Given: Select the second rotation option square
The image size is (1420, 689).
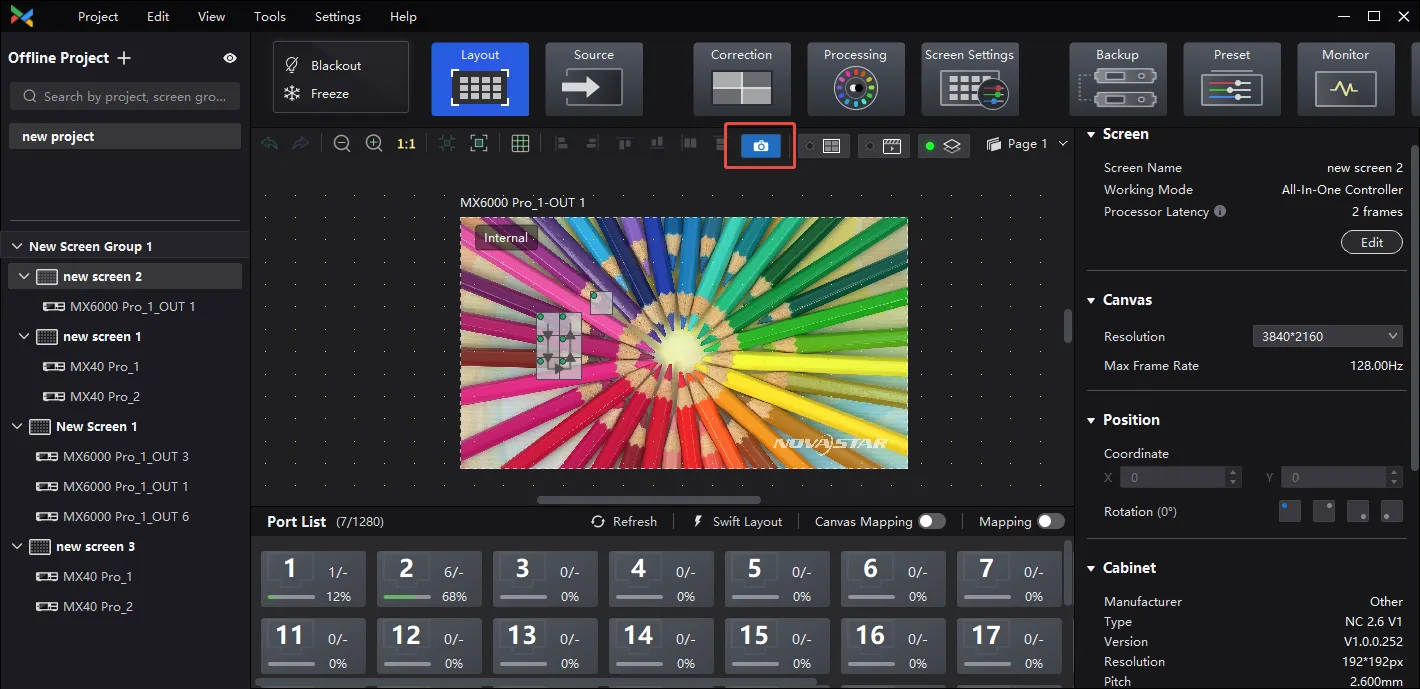Looking at the screenshot, I should (x=1324, y=511).
